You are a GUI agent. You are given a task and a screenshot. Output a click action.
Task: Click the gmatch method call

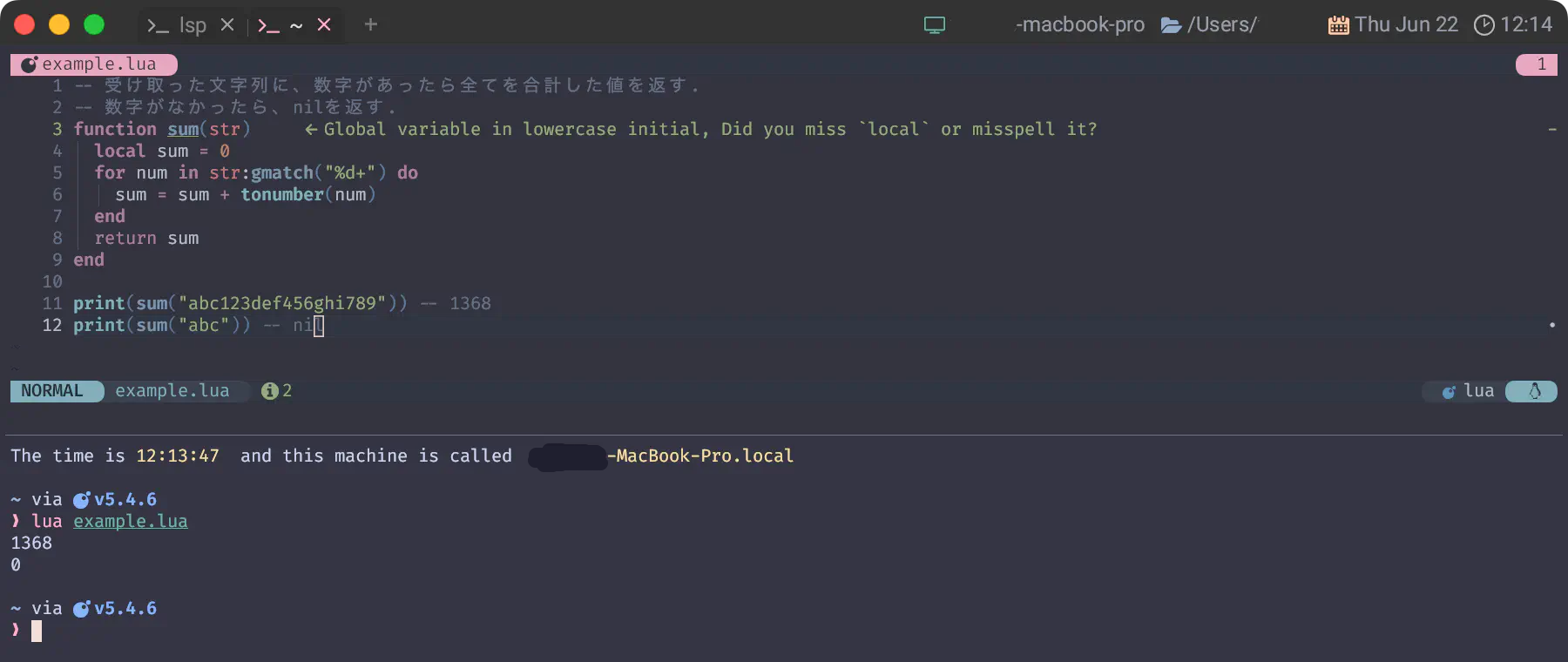click(x=282, y=172)
